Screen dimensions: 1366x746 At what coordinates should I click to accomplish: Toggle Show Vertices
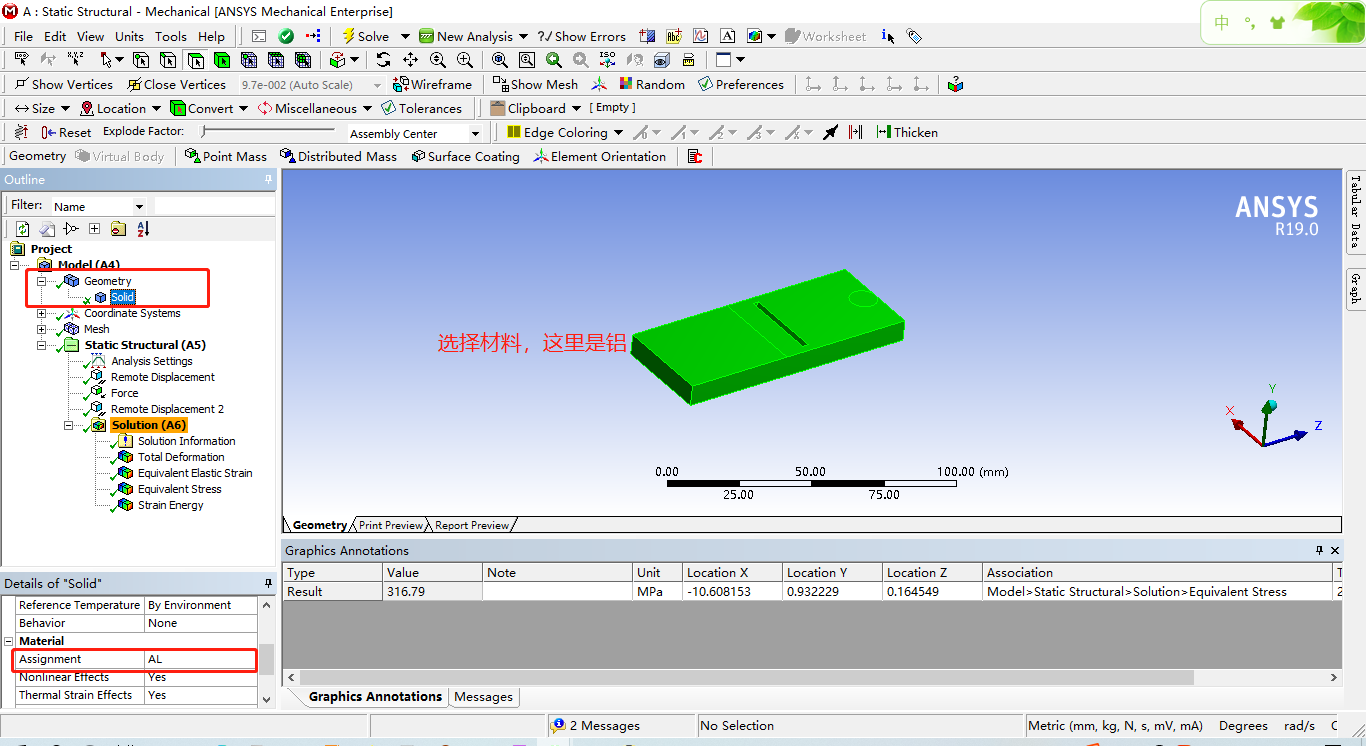62,84
